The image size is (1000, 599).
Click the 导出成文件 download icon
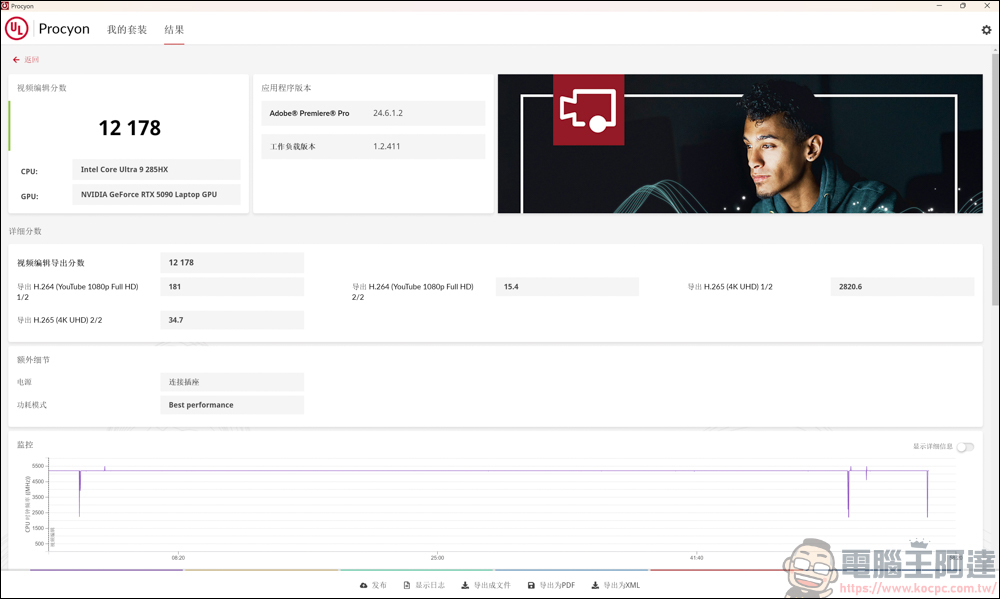pyautogui.click(x=465, y=585)
